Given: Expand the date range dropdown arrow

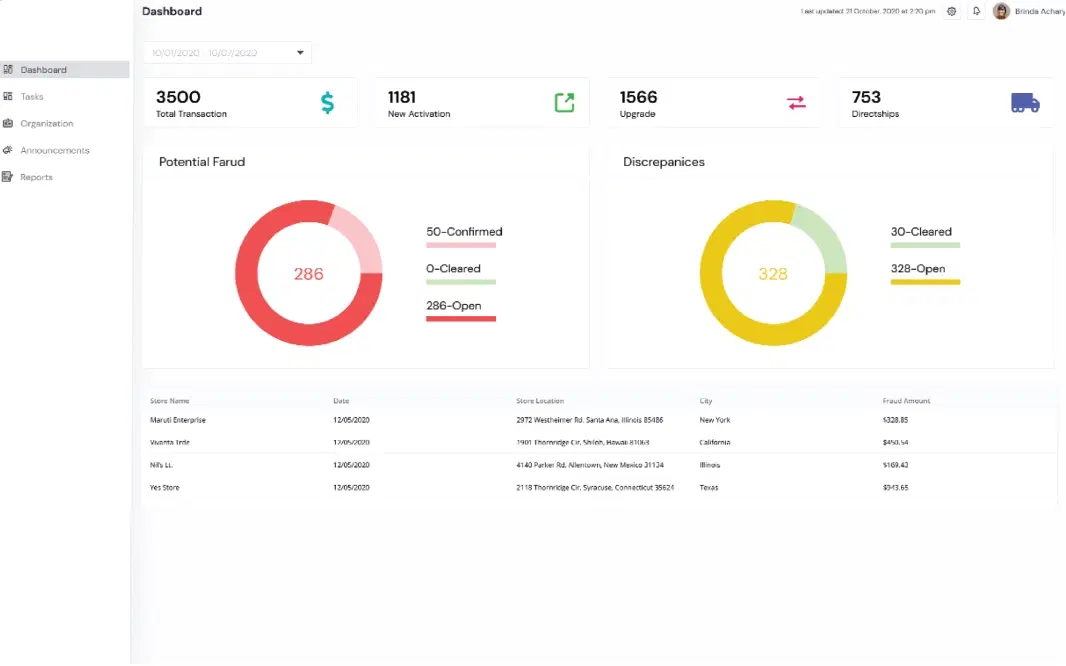Looking at the screenshot, I should click(300, 53).
